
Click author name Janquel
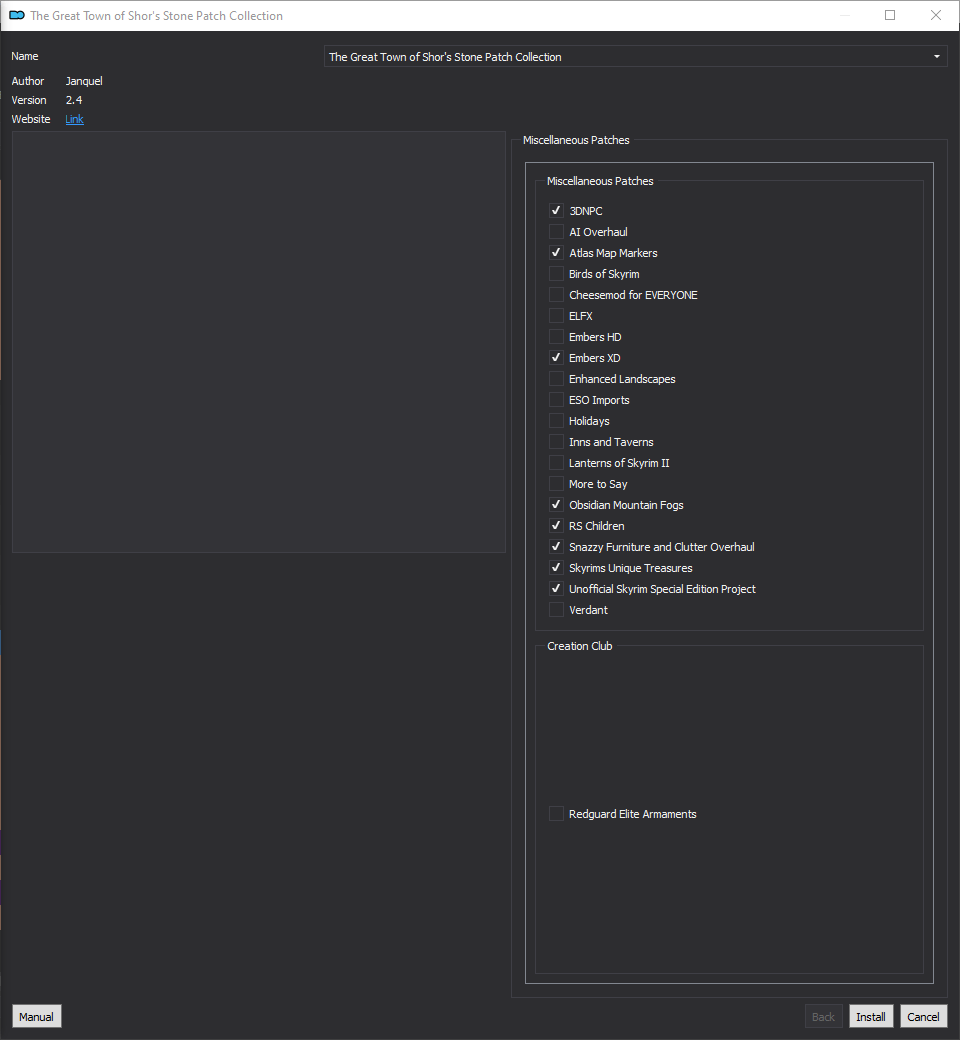[x=84, y=81]
